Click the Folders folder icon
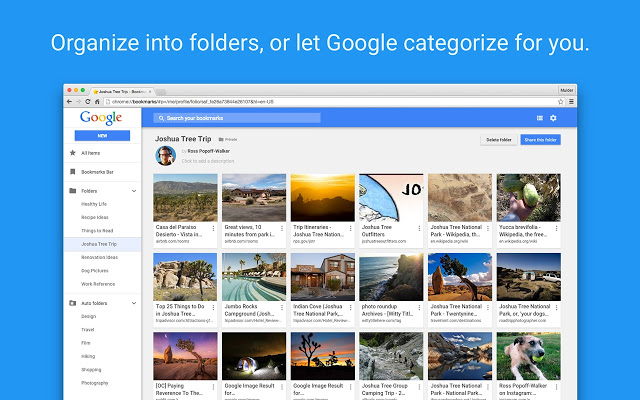This screenshot has width=640, height=400. click(x=73, y=191)
